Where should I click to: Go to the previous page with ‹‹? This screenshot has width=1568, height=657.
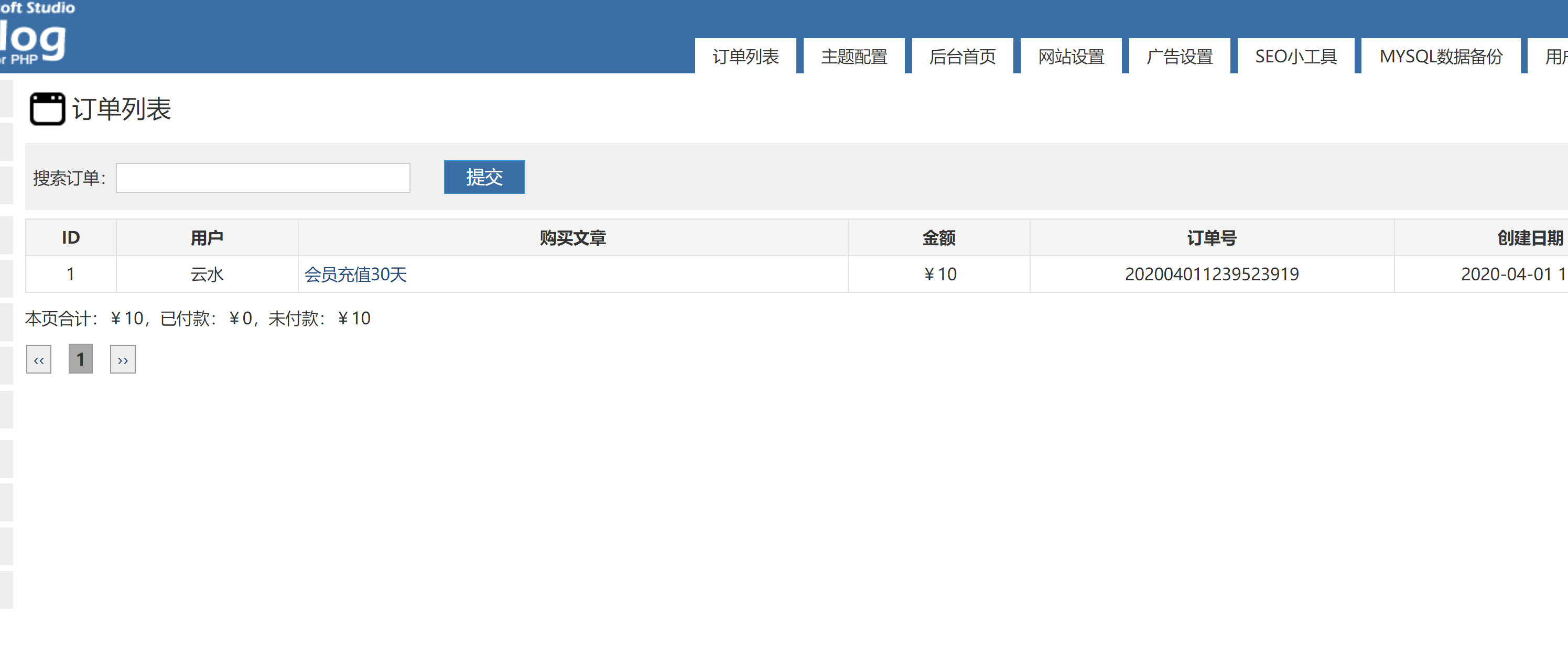tap(39, 359)
